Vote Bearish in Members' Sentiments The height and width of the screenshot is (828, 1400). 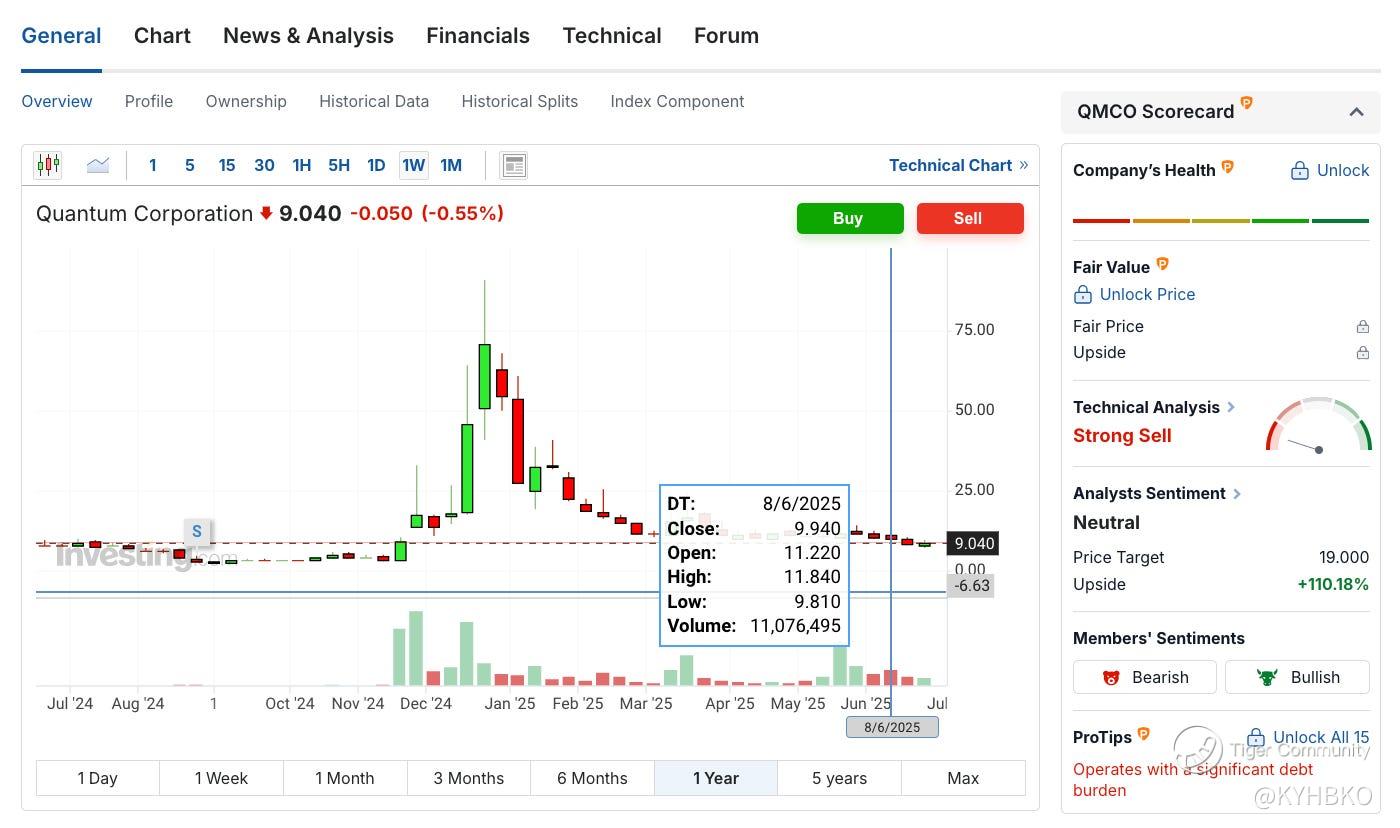(1145, 677)
